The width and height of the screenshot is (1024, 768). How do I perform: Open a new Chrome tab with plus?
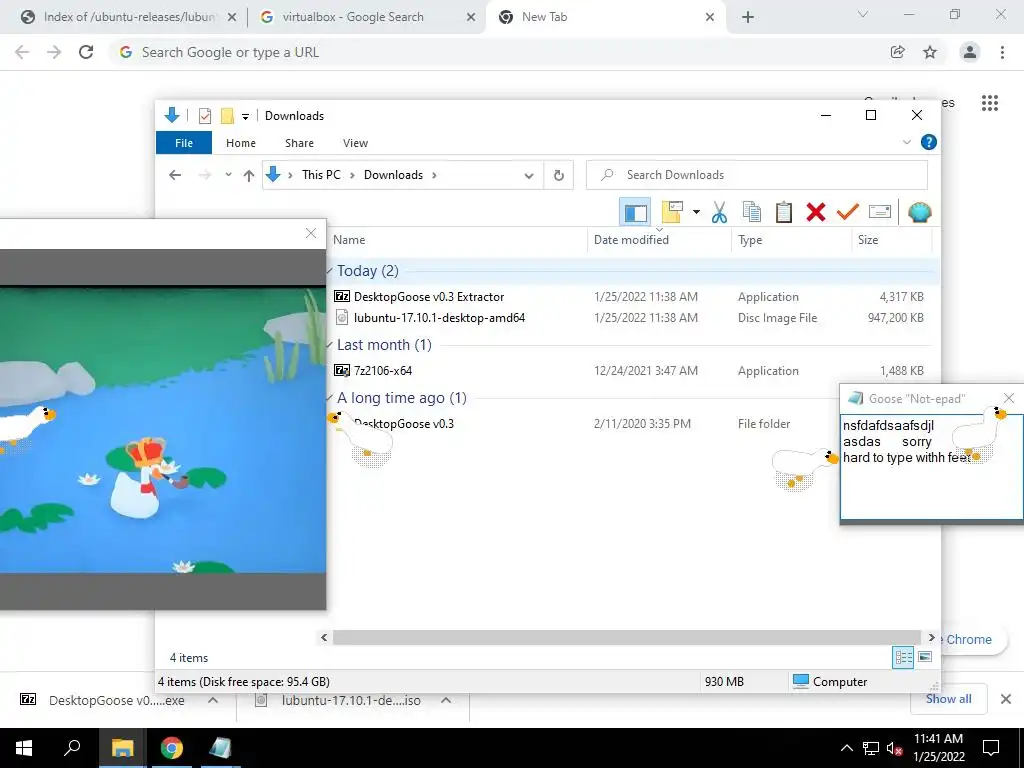(748, 18)
